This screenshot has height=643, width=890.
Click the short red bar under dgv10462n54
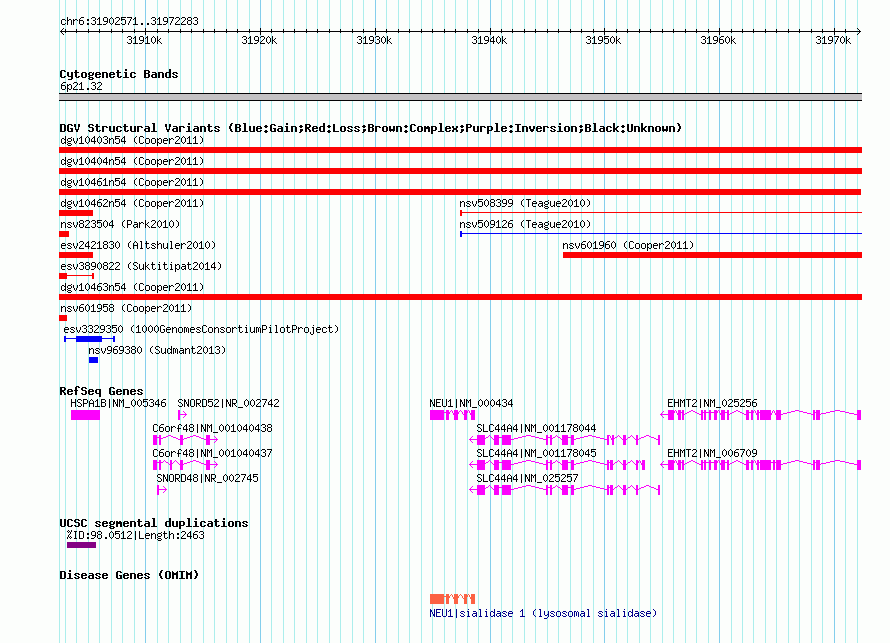coord(76,213)
